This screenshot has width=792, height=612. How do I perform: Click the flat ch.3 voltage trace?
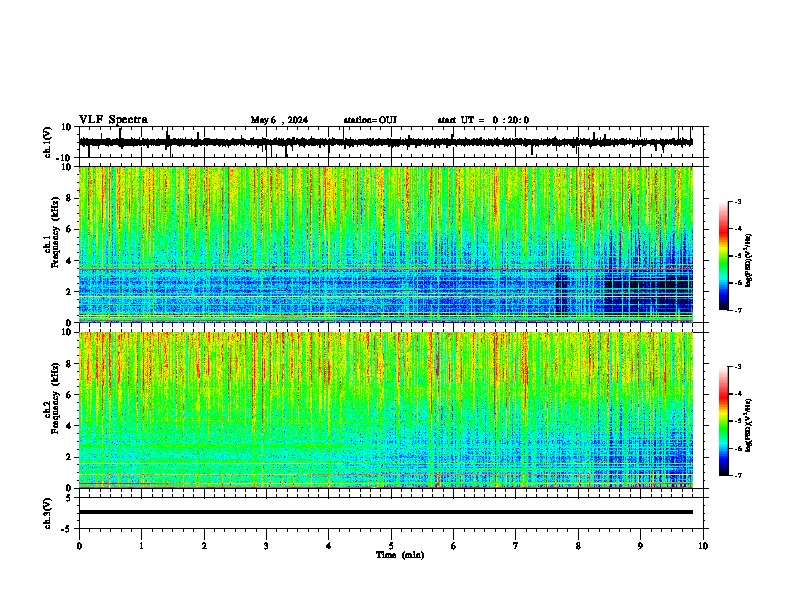pyautogui.click(x=386, y=512)
